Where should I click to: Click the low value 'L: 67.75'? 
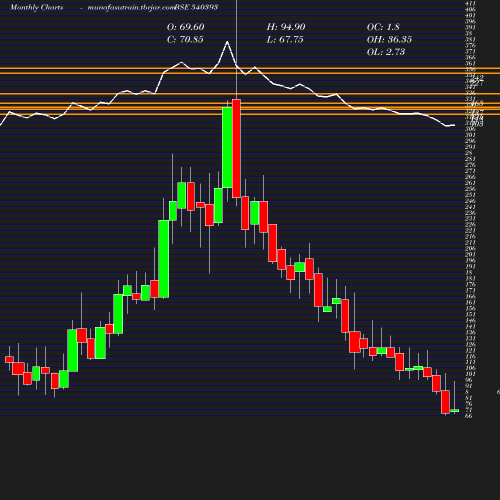click(285, 39)
